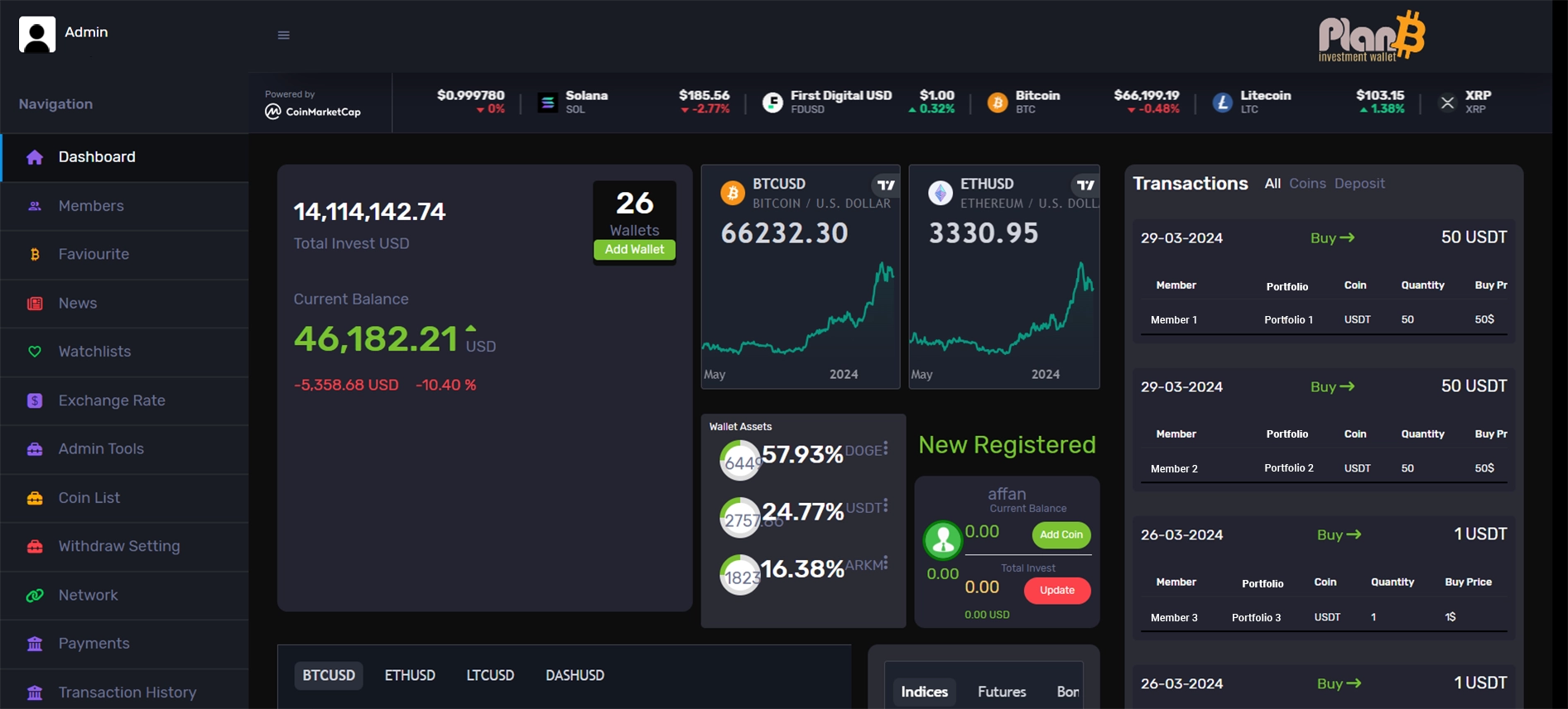Select the LTCUSD chart tab
Image resolution: width=1568 pixels, height=709 pixels.
tap(490, 676)
